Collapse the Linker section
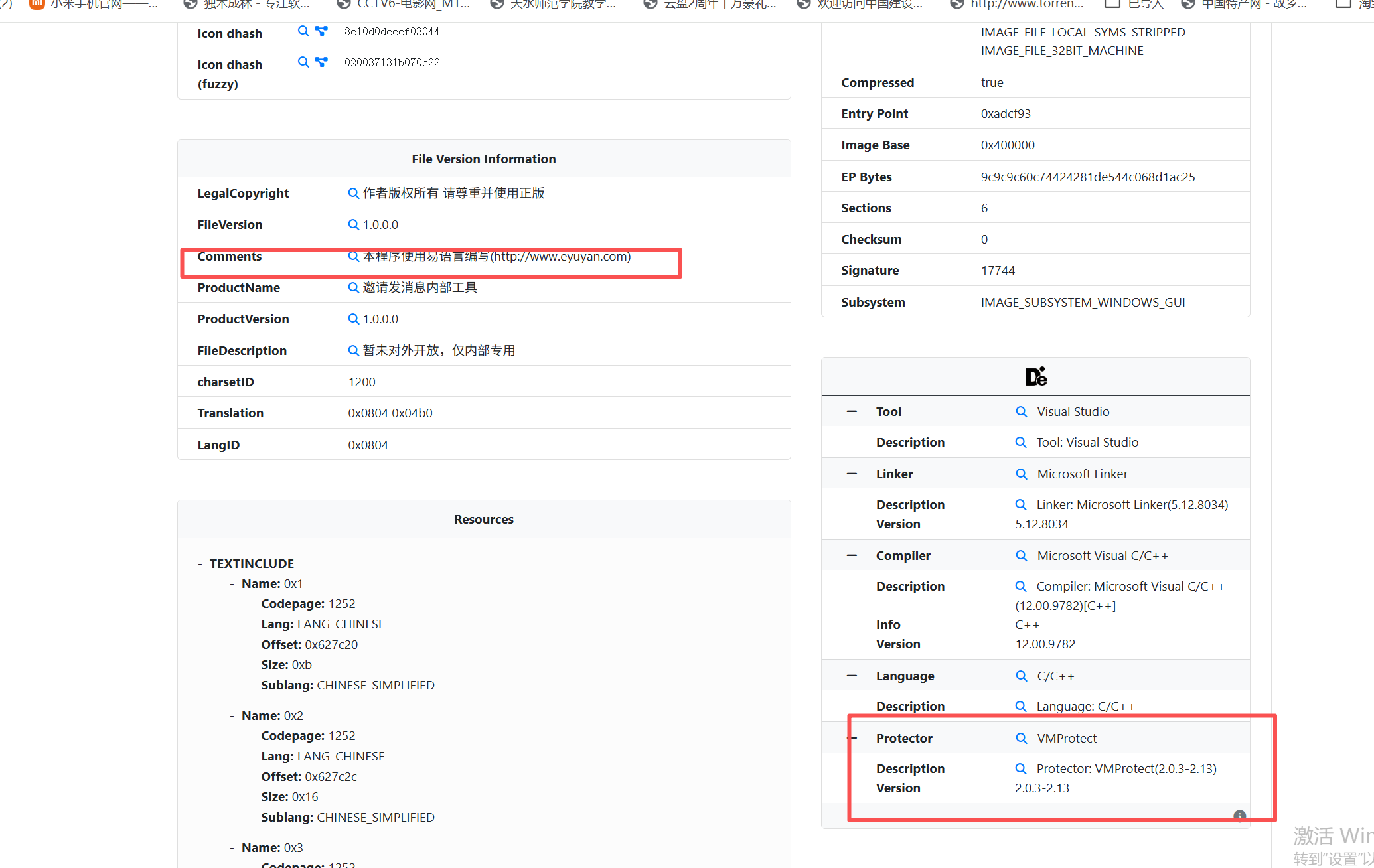This screenshot has width=1374, height=868. point(852,474)
